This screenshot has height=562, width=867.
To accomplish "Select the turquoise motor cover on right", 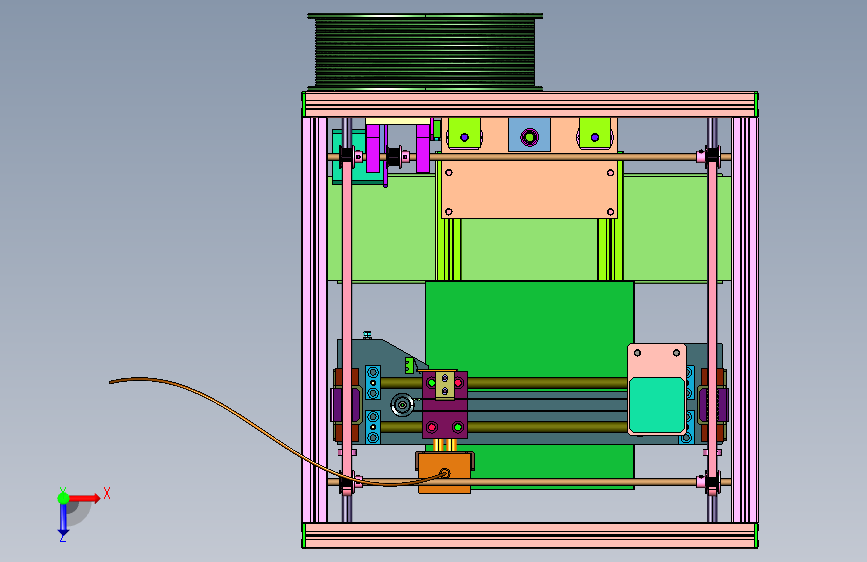I will [656, 404].
